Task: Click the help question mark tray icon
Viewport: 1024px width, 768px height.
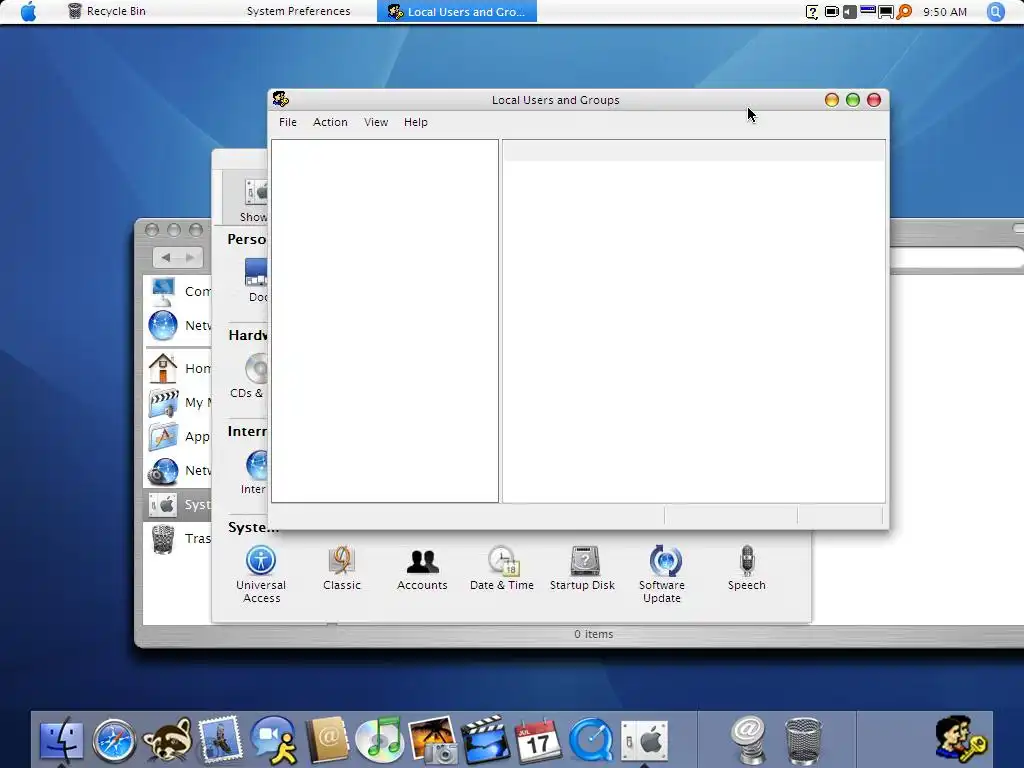Action: click(x=812, y=12)
